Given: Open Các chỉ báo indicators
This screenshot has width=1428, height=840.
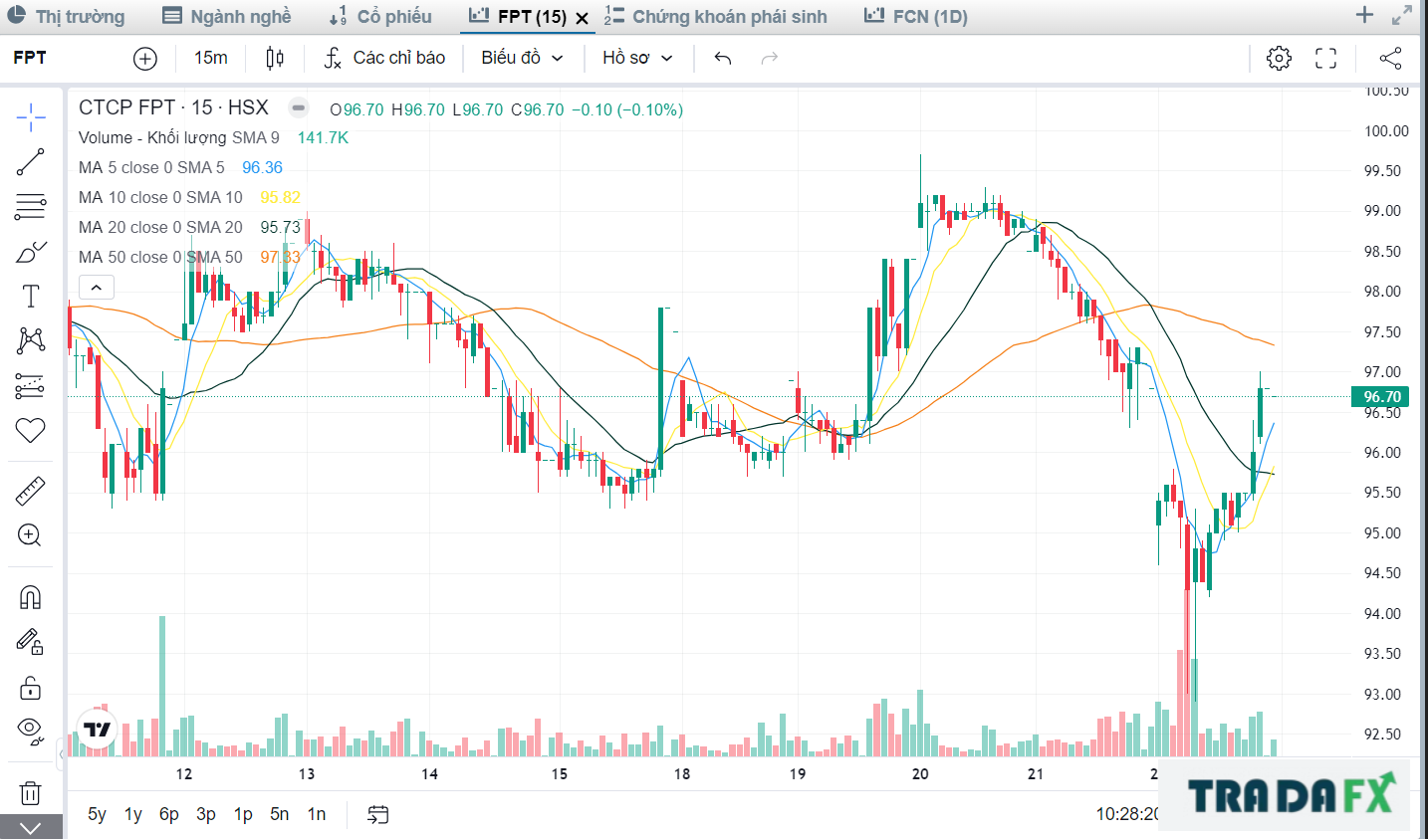Looking at the screenshot, I should 384,58.
